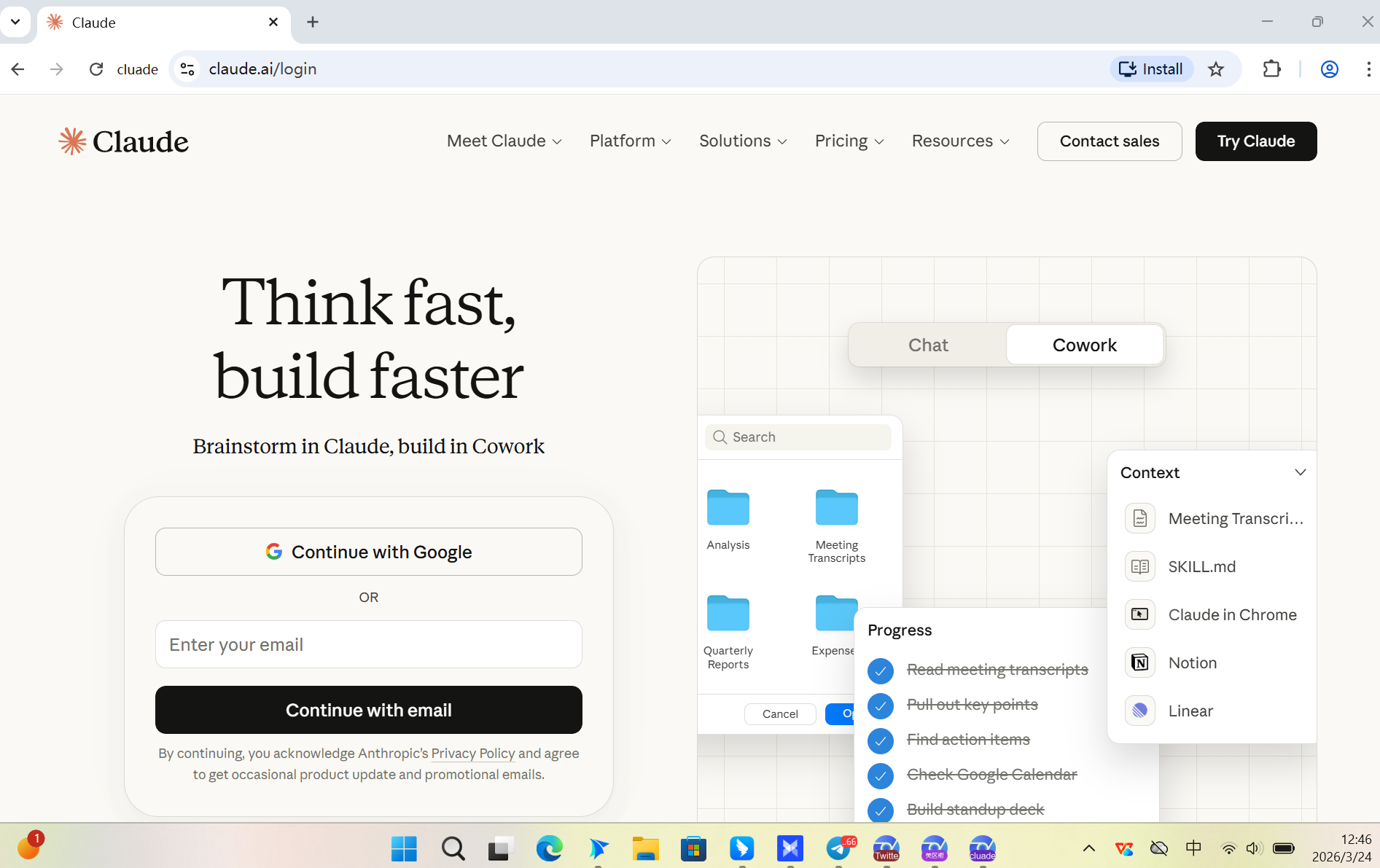Screen dimensions: 1380x868
Task: Focus the Enter your email field
Action: (369, 644)
